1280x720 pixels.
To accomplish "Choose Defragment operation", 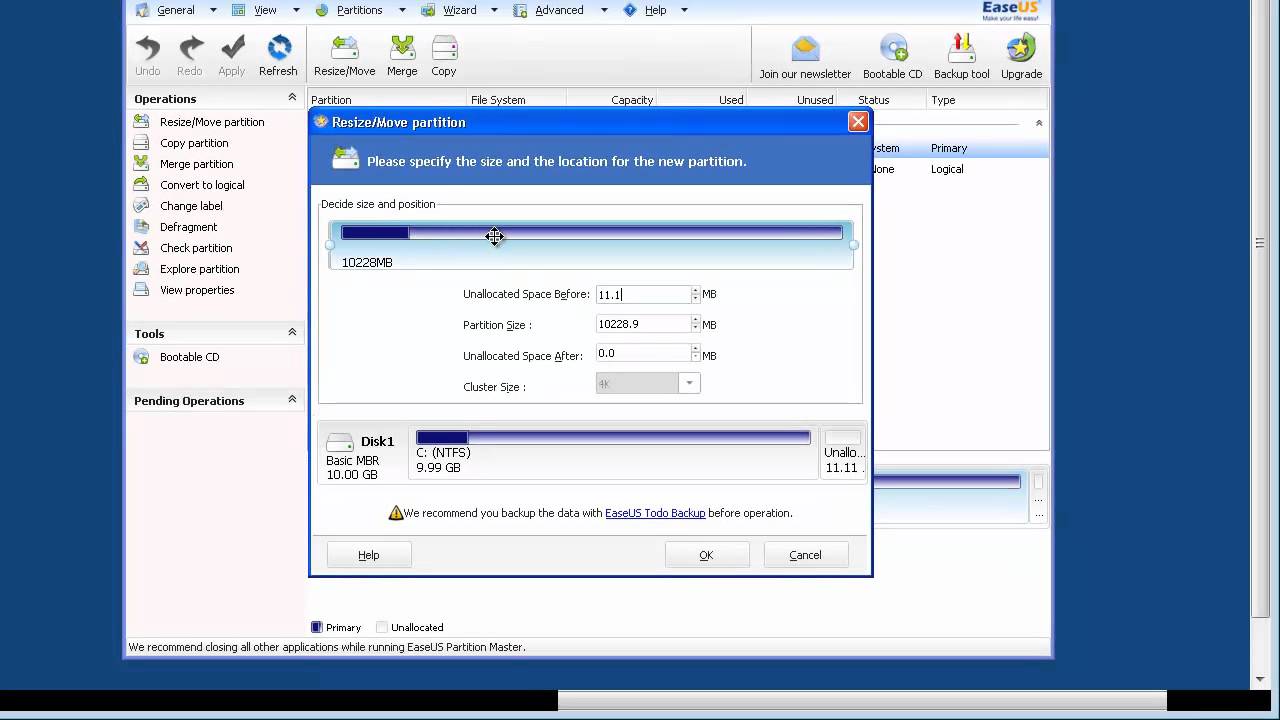I will 188,227.
